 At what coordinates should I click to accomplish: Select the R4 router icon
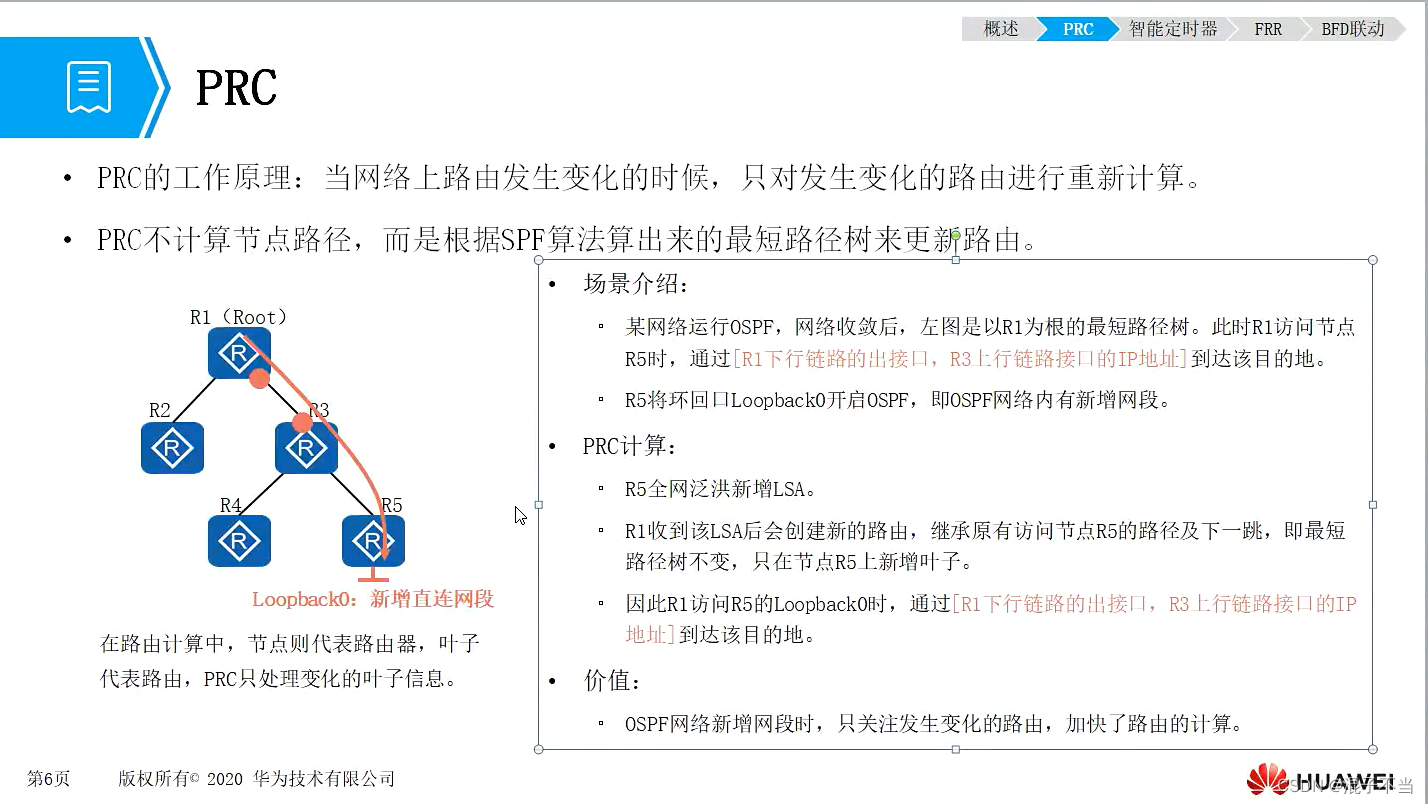(x=239, y=541)
